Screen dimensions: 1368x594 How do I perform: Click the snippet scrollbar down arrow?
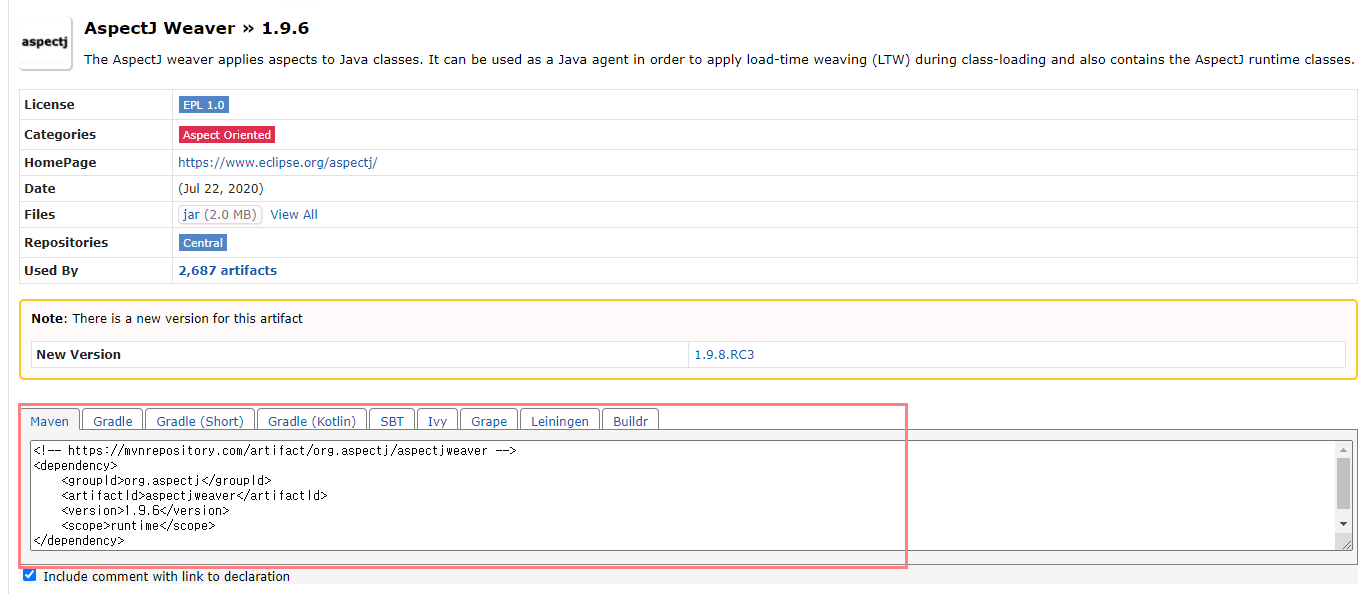click(1343, 523)
